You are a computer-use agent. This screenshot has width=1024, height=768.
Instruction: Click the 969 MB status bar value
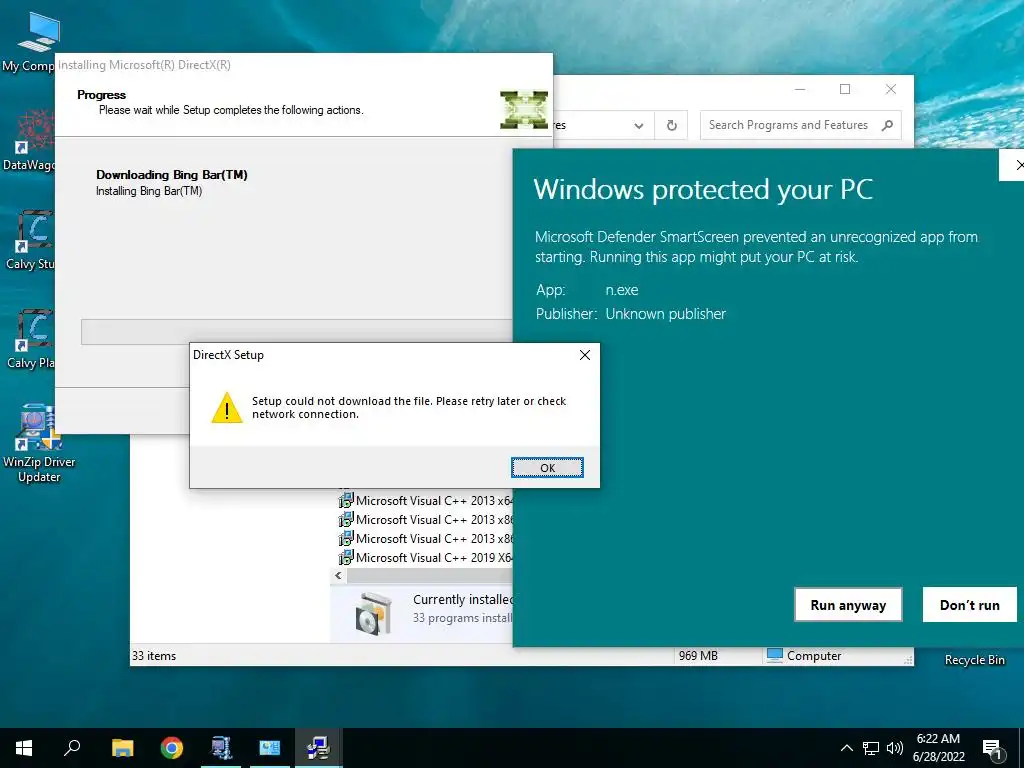tap(697, 656)
